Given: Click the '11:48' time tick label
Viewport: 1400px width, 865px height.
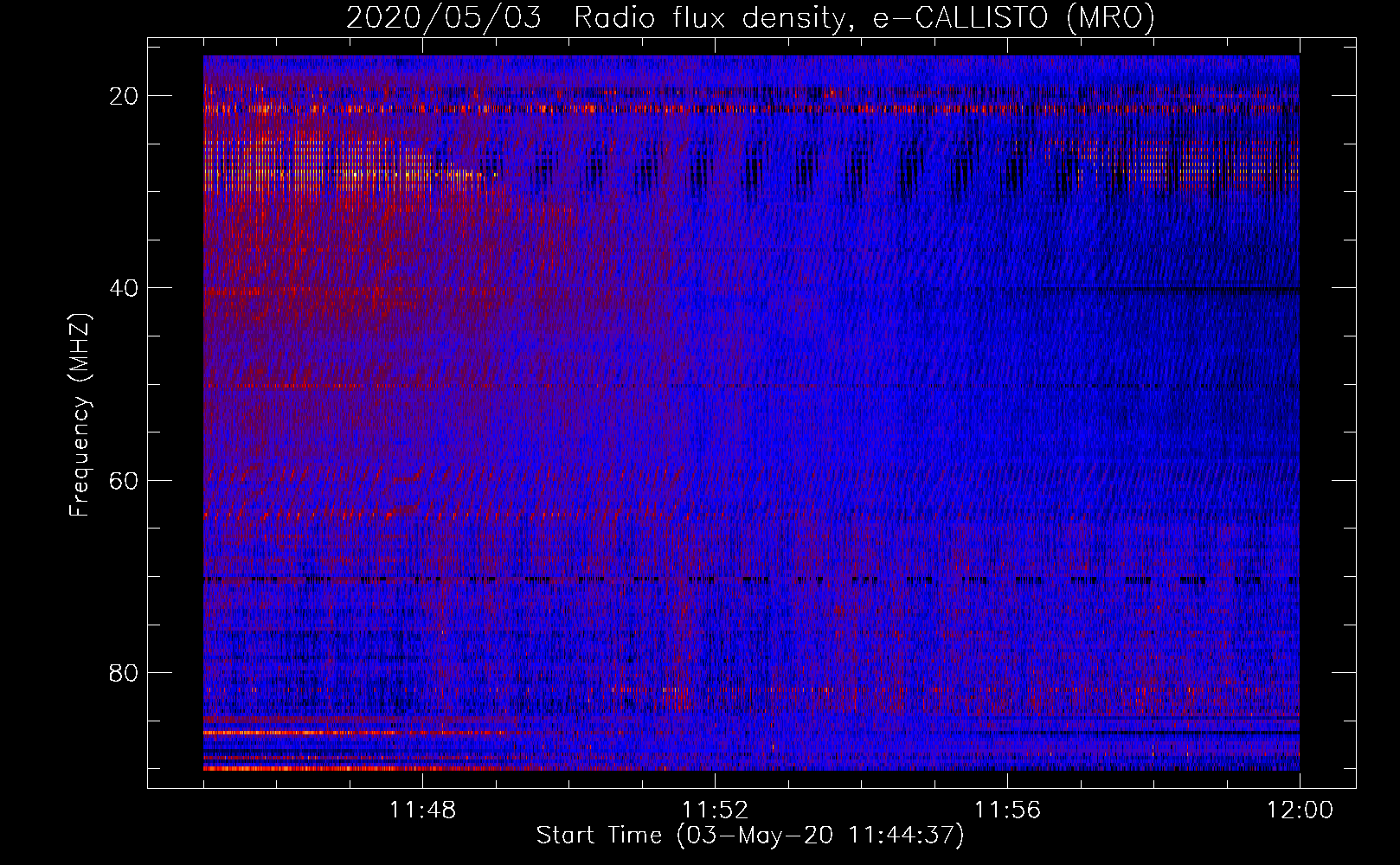Looking at the screenshot, I should coord(422,811).
